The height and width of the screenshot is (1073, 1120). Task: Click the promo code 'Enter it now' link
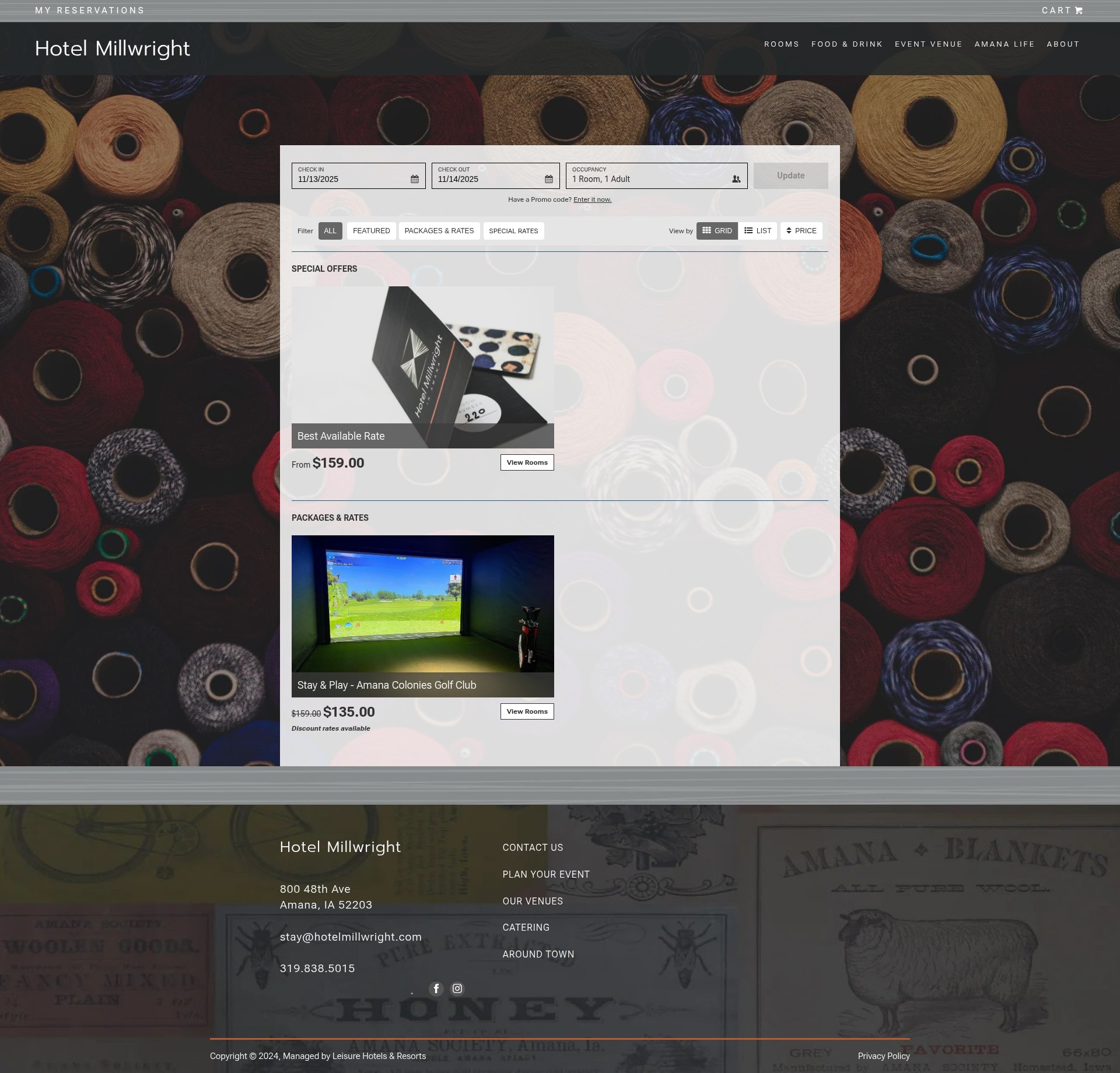coord(592,199)
